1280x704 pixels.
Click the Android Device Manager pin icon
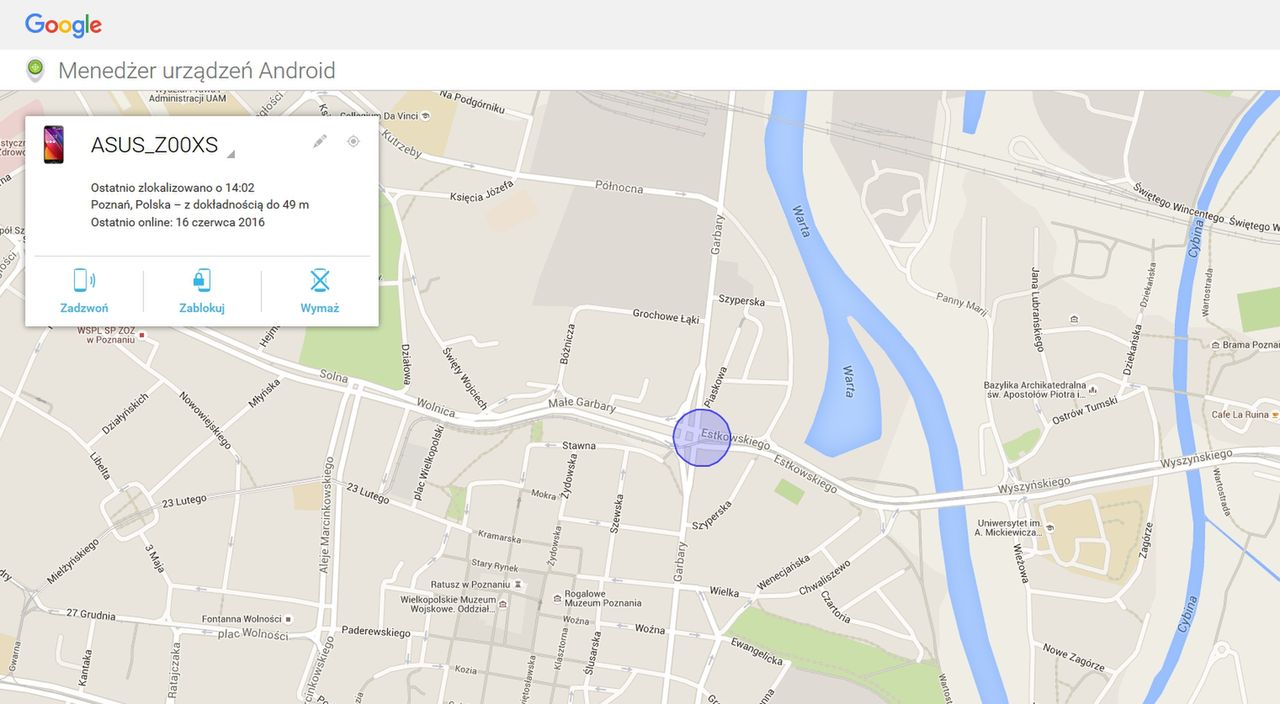[35, 70]
